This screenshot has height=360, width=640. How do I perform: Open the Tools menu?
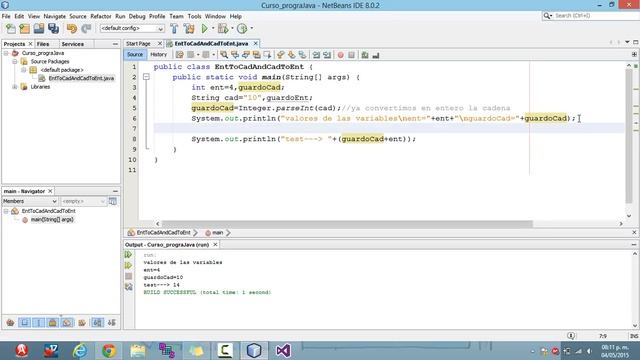click(194, 16)
